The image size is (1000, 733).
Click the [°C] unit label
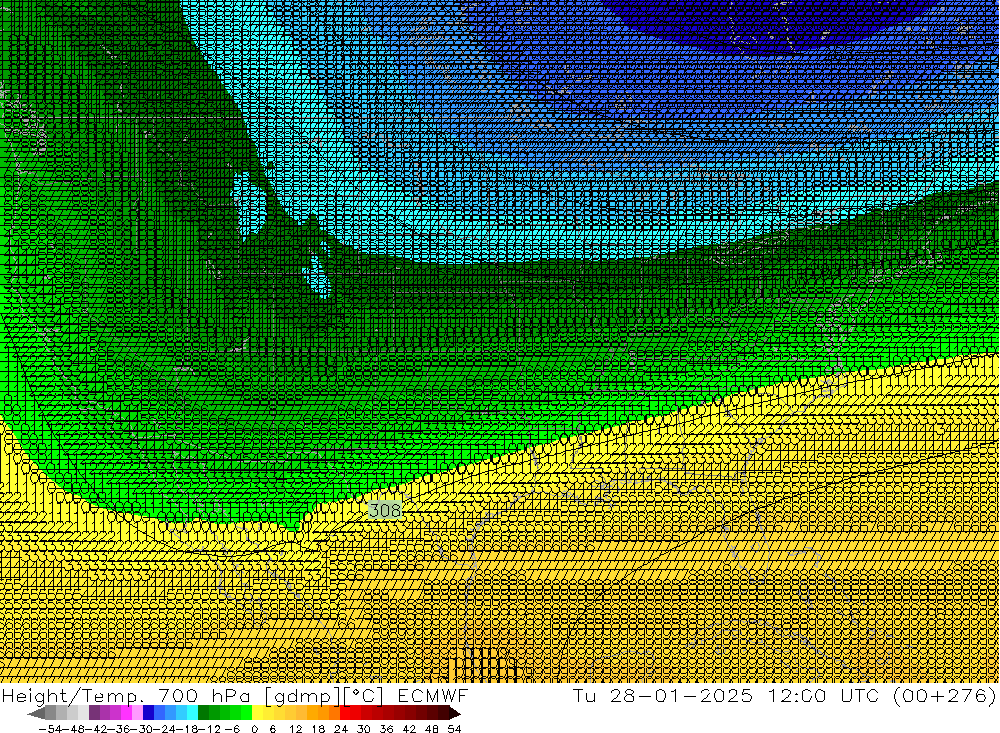(x=364, y=695)
